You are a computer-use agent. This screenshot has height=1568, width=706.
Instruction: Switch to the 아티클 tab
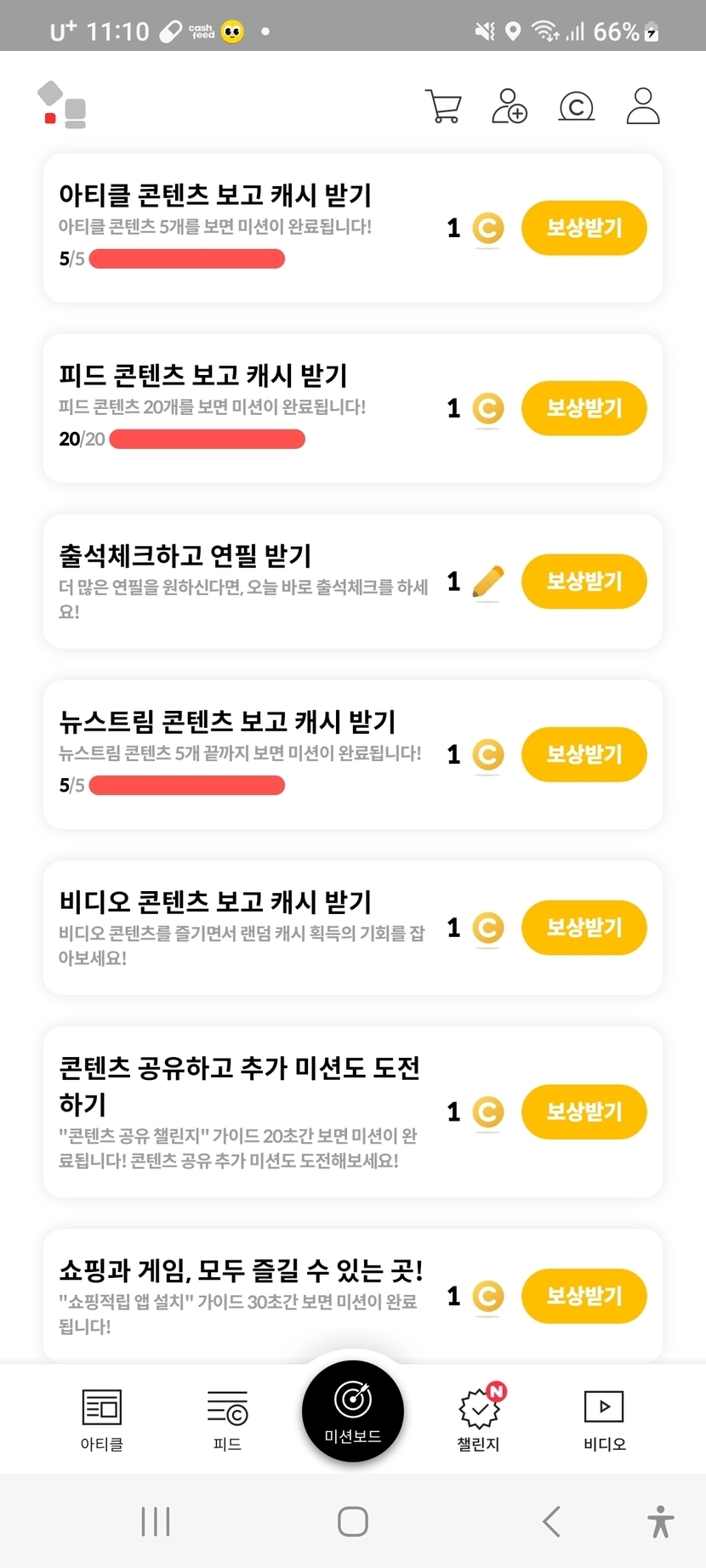coord(102,1419)
